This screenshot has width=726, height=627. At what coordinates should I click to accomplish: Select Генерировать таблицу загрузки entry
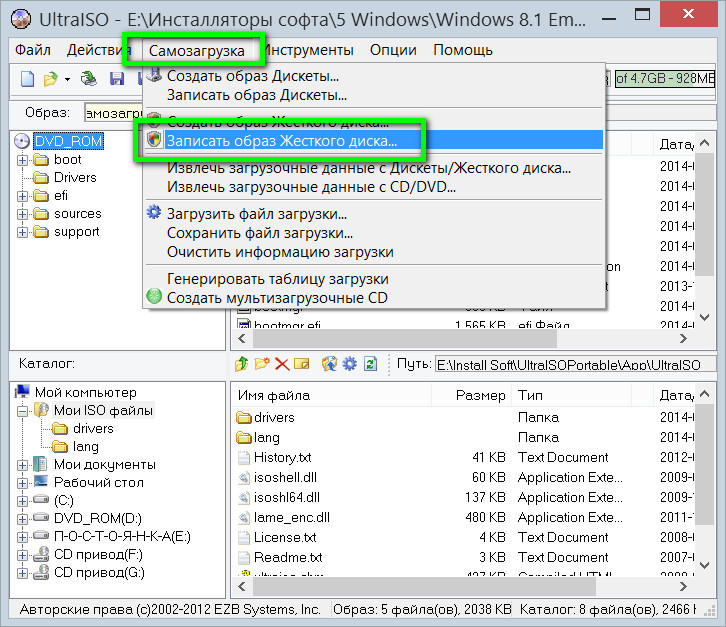point(374,279)
